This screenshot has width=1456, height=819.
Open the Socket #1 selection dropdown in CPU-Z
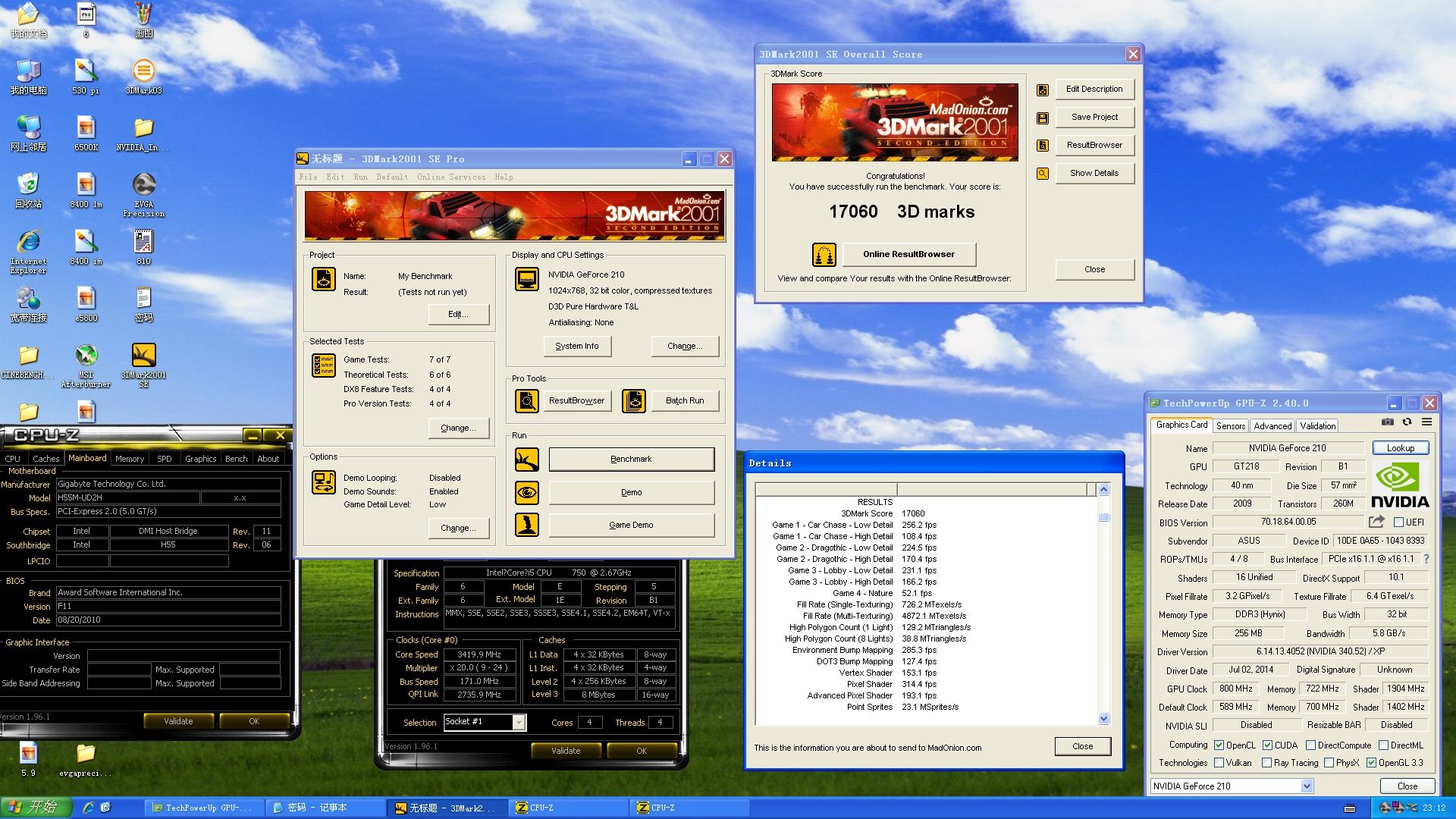point(519,722)
